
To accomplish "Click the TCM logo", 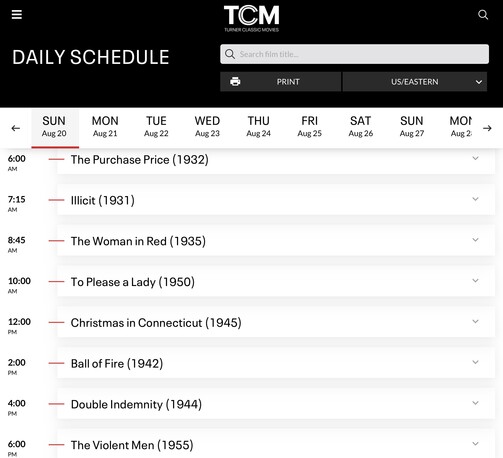I will (x=251, y=19).
